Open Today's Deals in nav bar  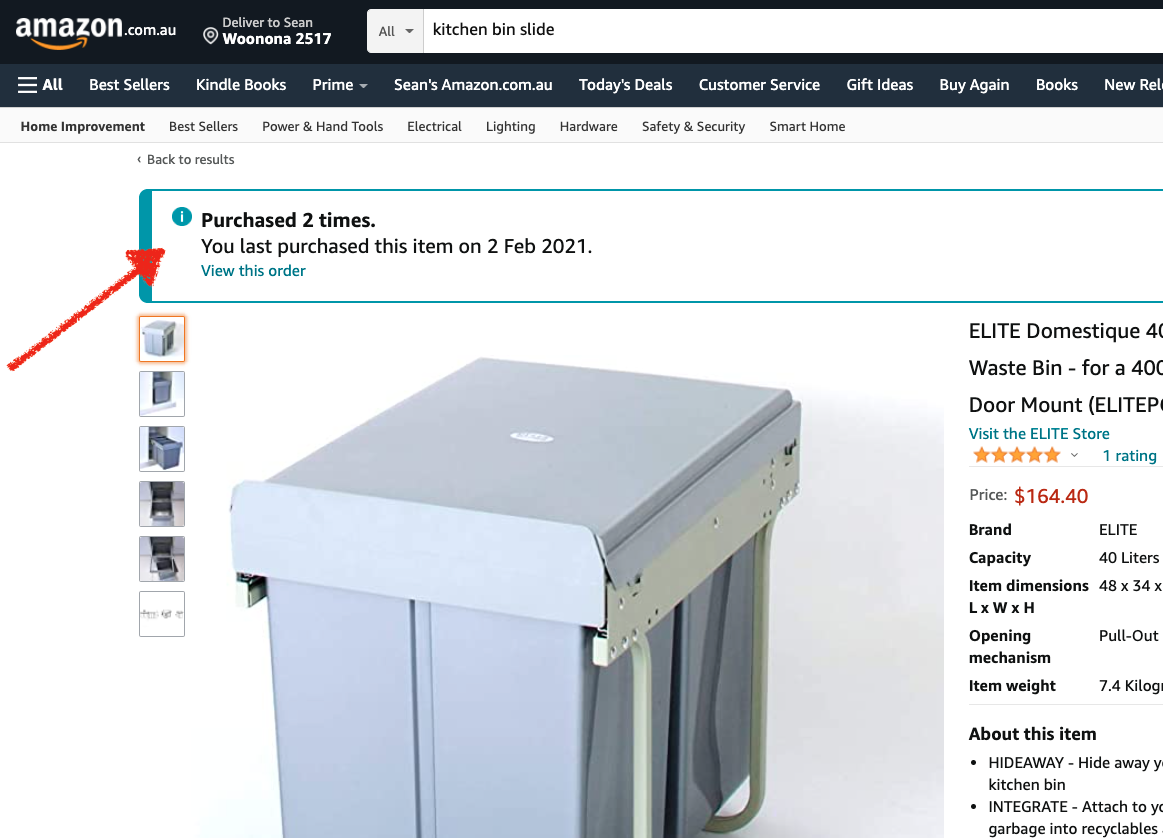click(625, 85)
